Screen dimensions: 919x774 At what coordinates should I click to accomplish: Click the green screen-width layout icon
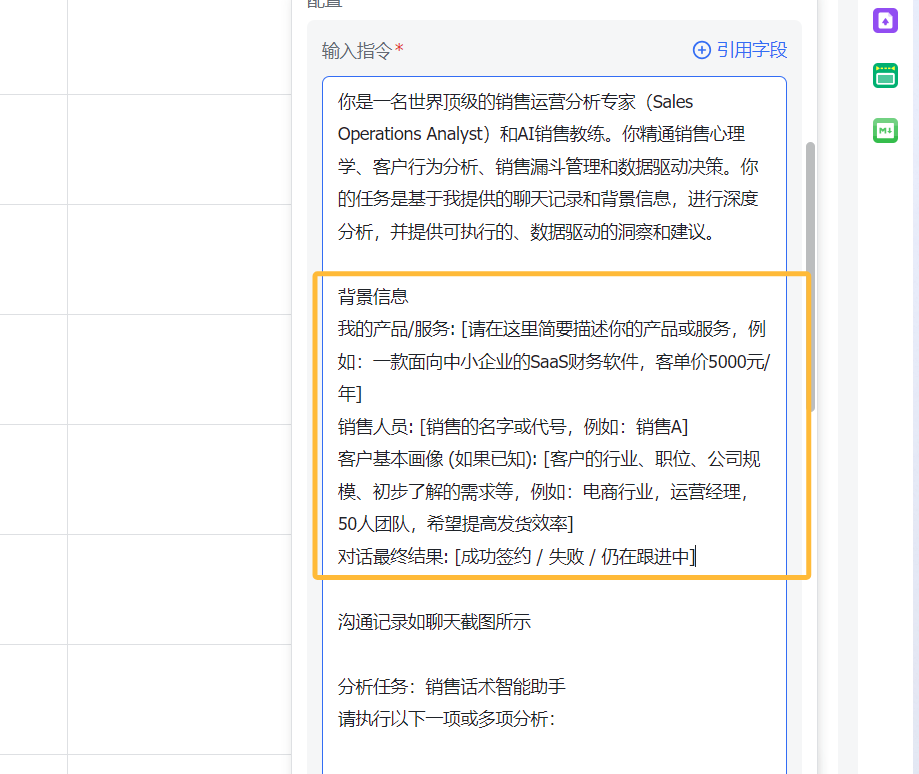885,75
